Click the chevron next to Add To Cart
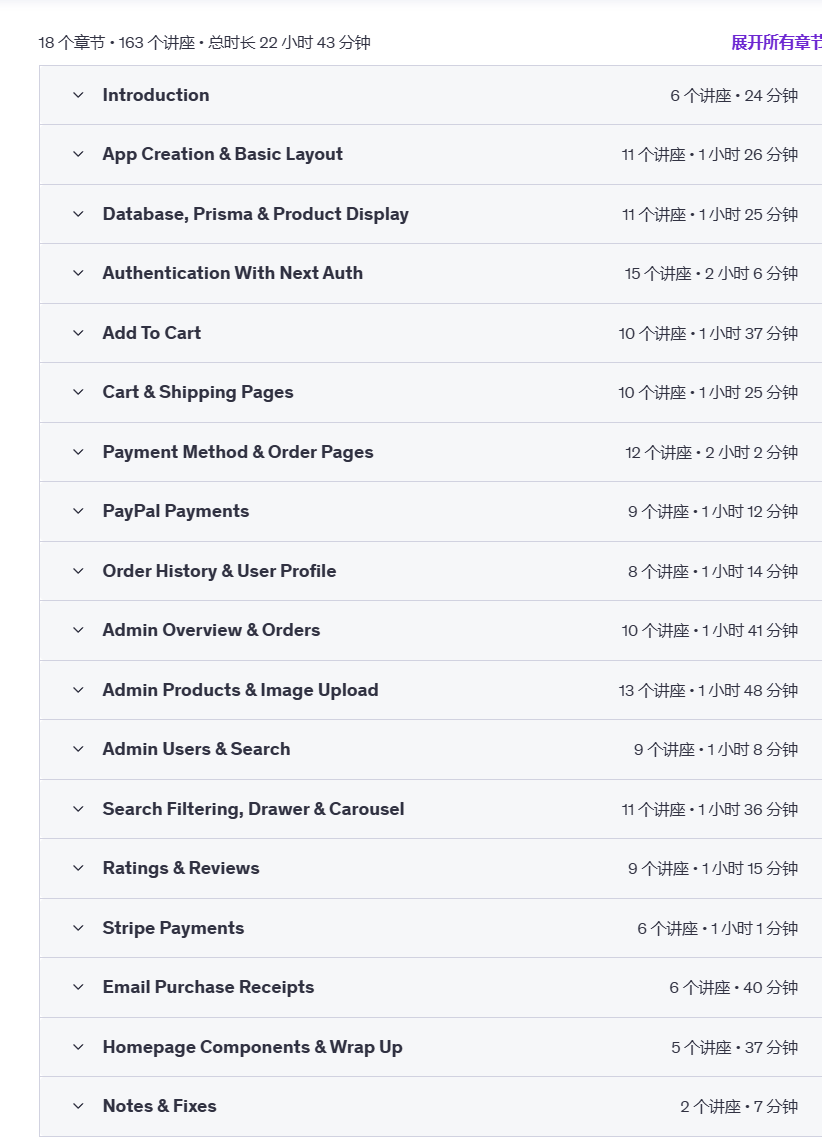The image size is (822, 1139). click(x=78, y=333)
